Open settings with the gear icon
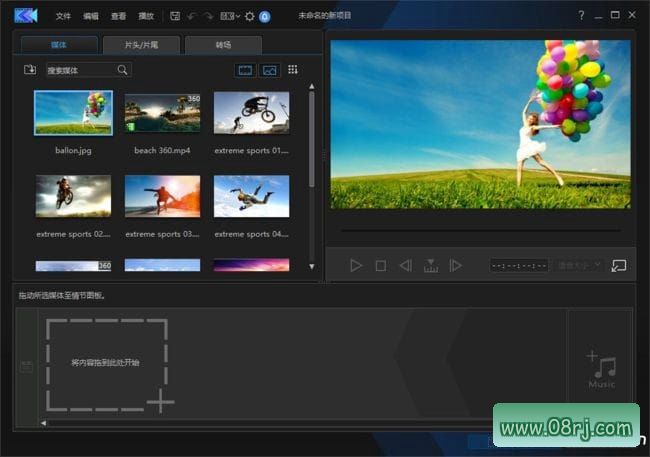This screenshot has height=457, width=650. (250, 16)
